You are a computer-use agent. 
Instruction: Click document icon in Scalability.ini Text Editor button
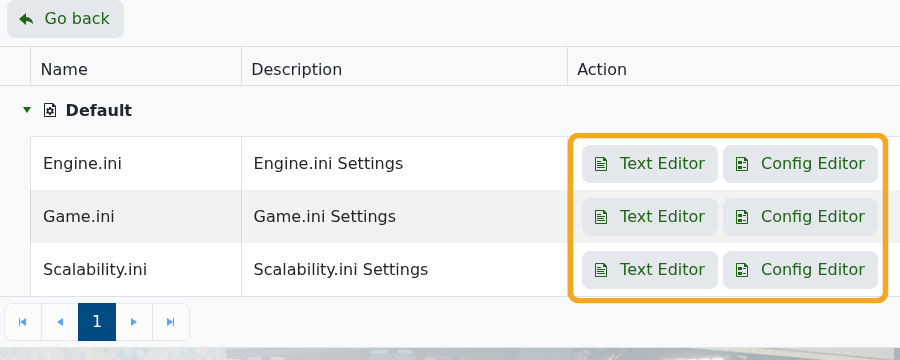(601, 270)
